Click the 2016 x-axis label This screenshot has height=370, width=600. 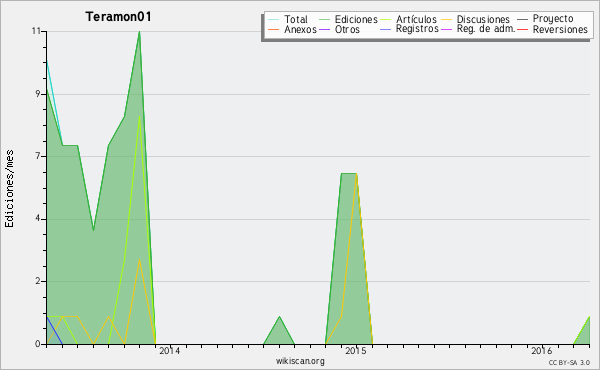(541, 350)
